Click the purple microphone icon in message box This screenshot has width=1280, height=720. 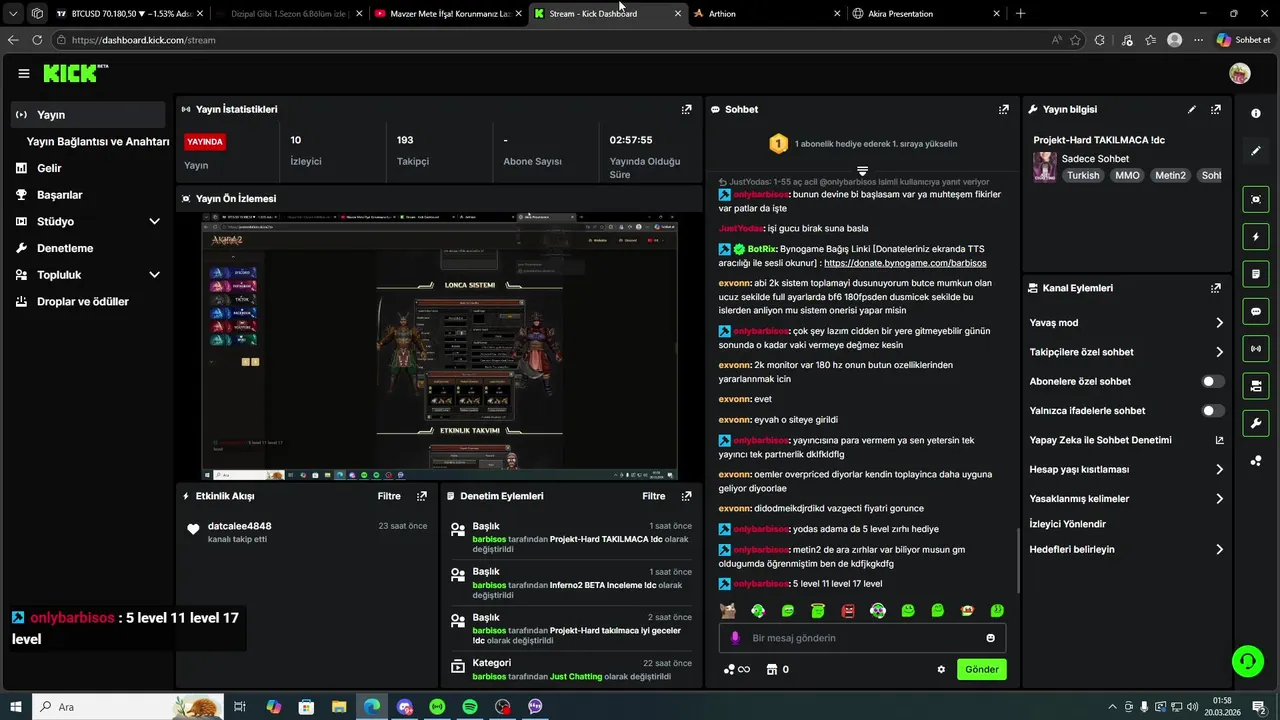pos(735,638)
